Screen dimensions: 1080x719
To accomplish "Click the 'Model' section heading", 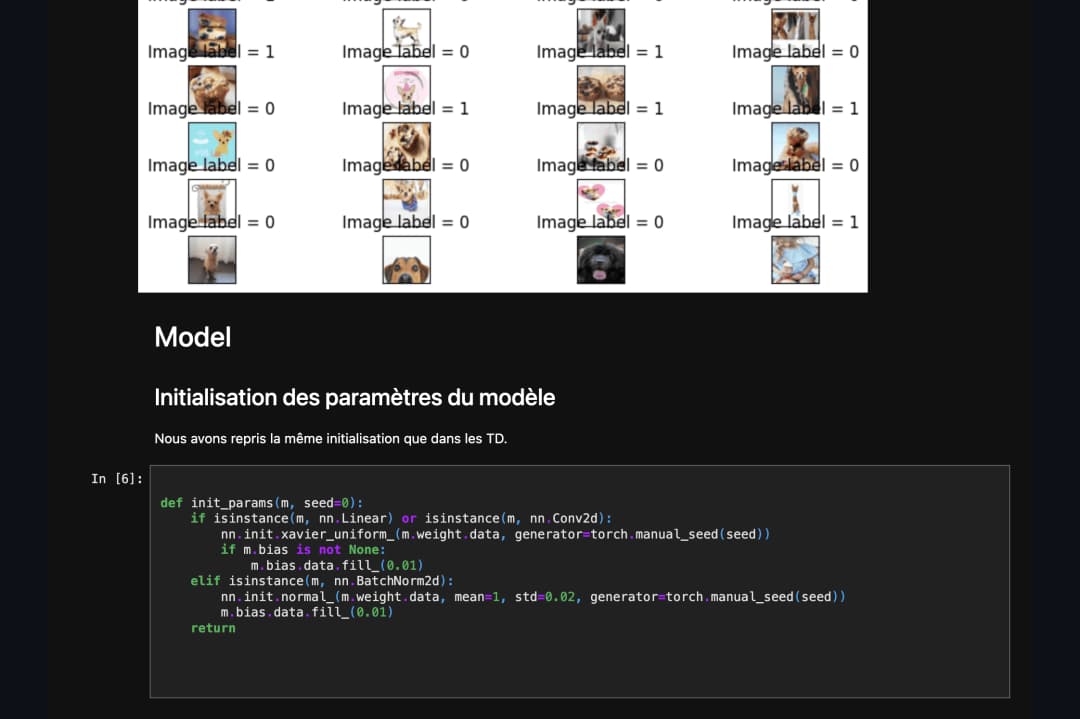I will coord(193,337).
